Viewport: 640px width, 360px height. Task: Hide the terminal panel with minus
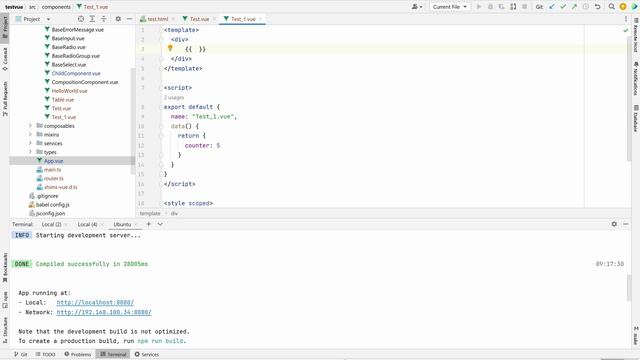click(626, 224)
